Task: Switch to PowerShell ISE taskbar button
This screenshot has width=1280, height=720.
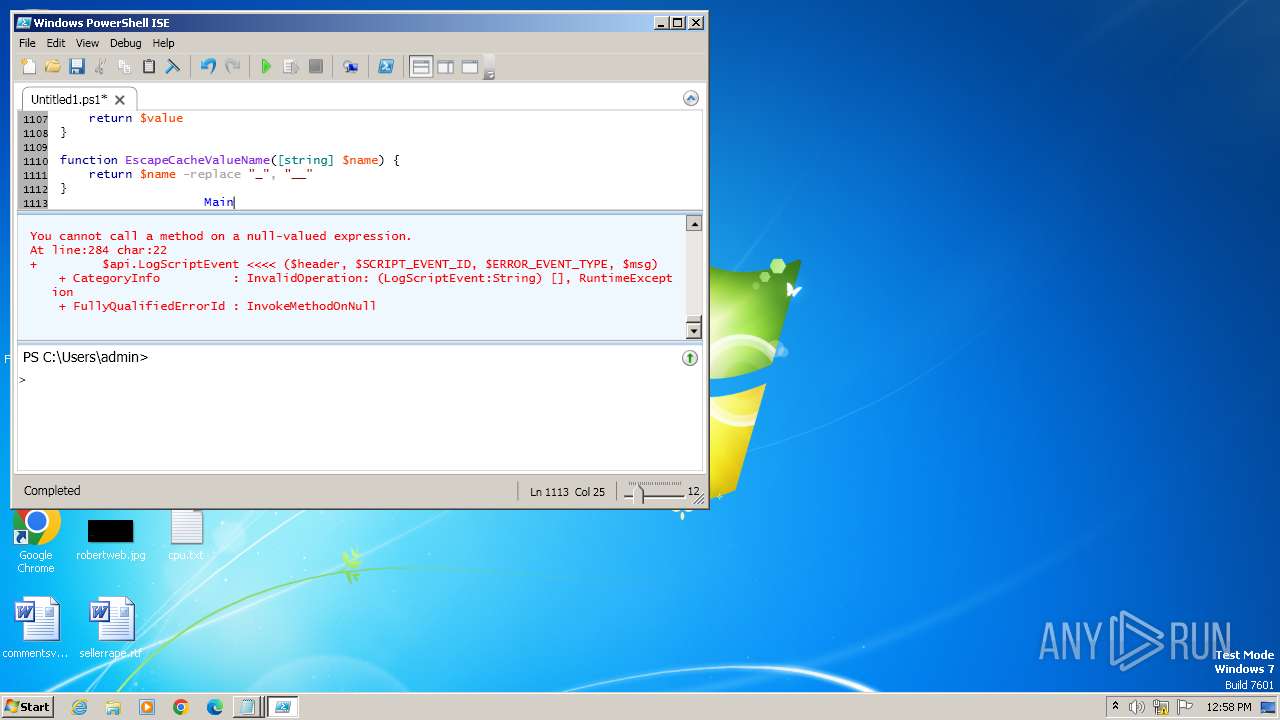Action: (x=283, y=707)
